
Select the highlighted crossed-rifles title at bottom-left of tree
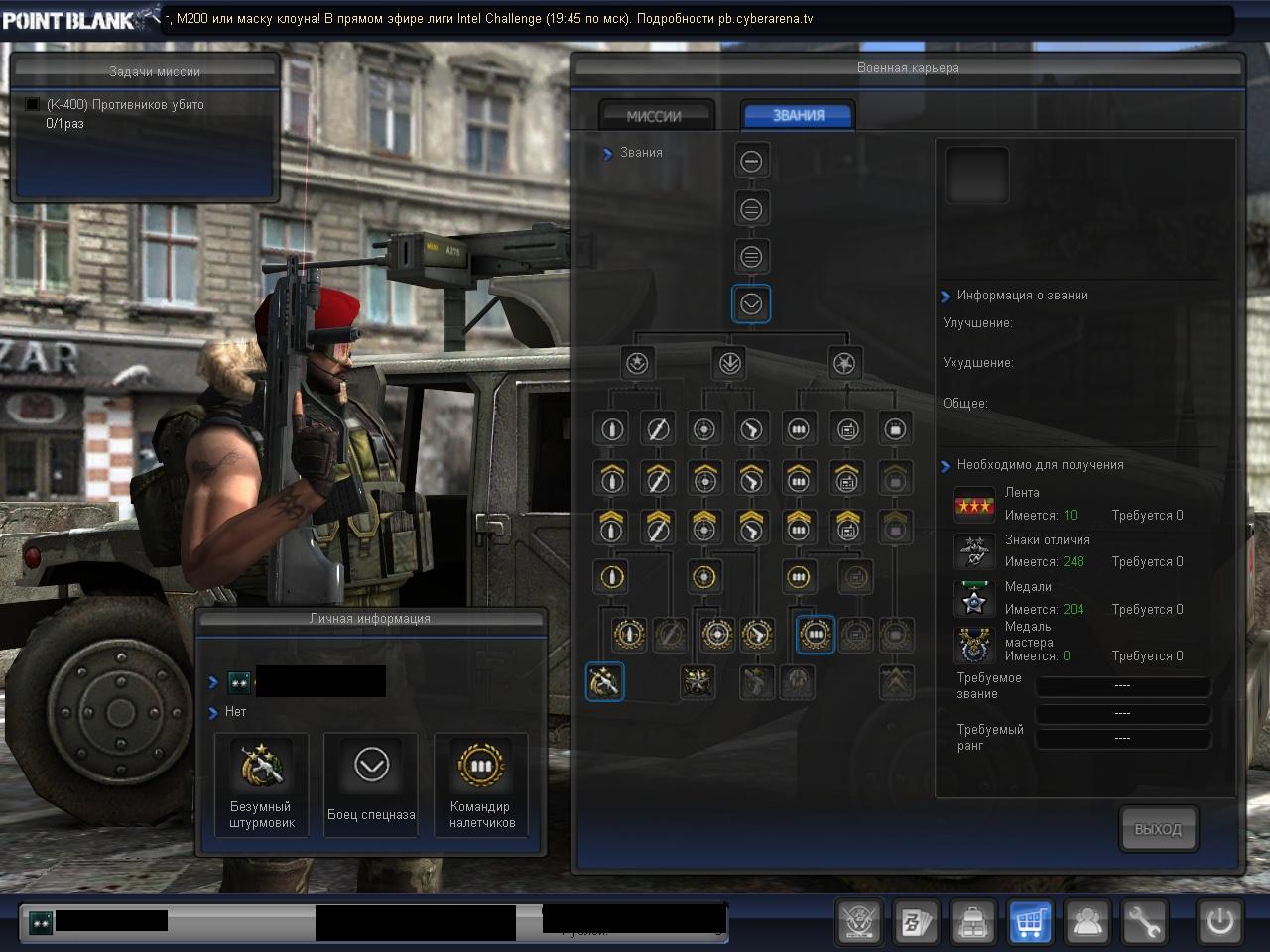(x=604, y=681)
